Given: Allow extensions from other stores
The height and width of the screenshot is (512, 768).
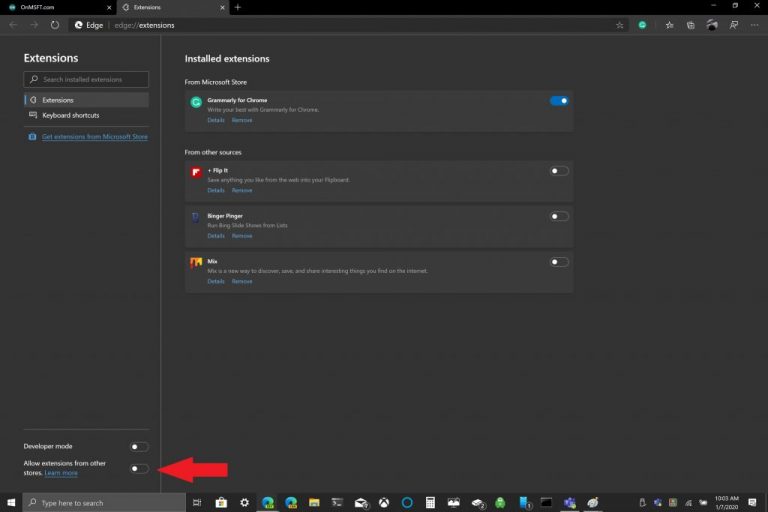Looking at the screenshot, I should [139, 468].
